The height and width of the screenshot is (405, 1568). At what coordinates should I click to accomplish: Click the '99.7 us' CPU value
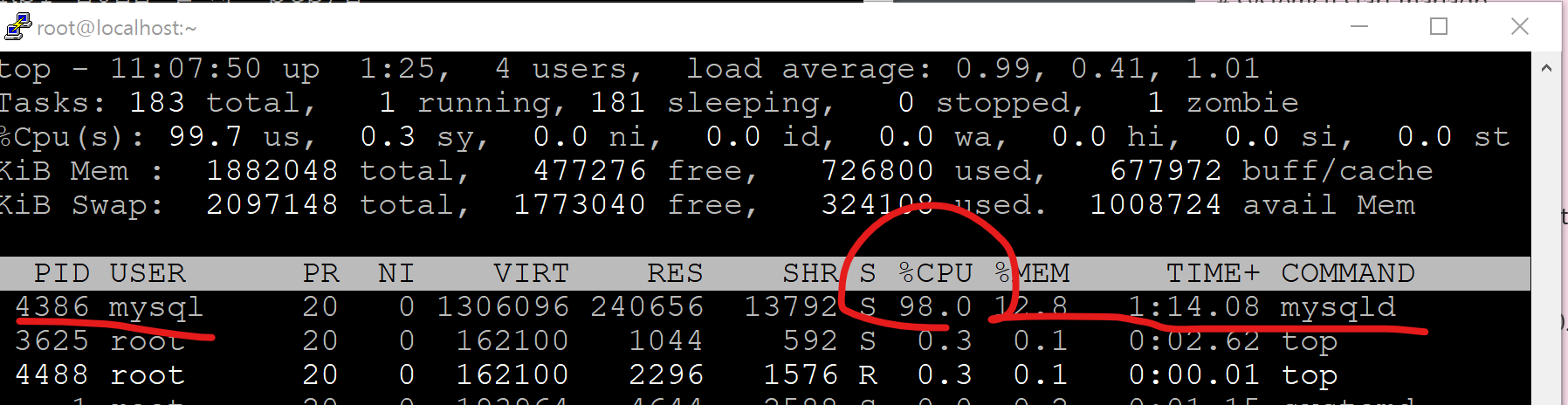(x=240, y=137)
